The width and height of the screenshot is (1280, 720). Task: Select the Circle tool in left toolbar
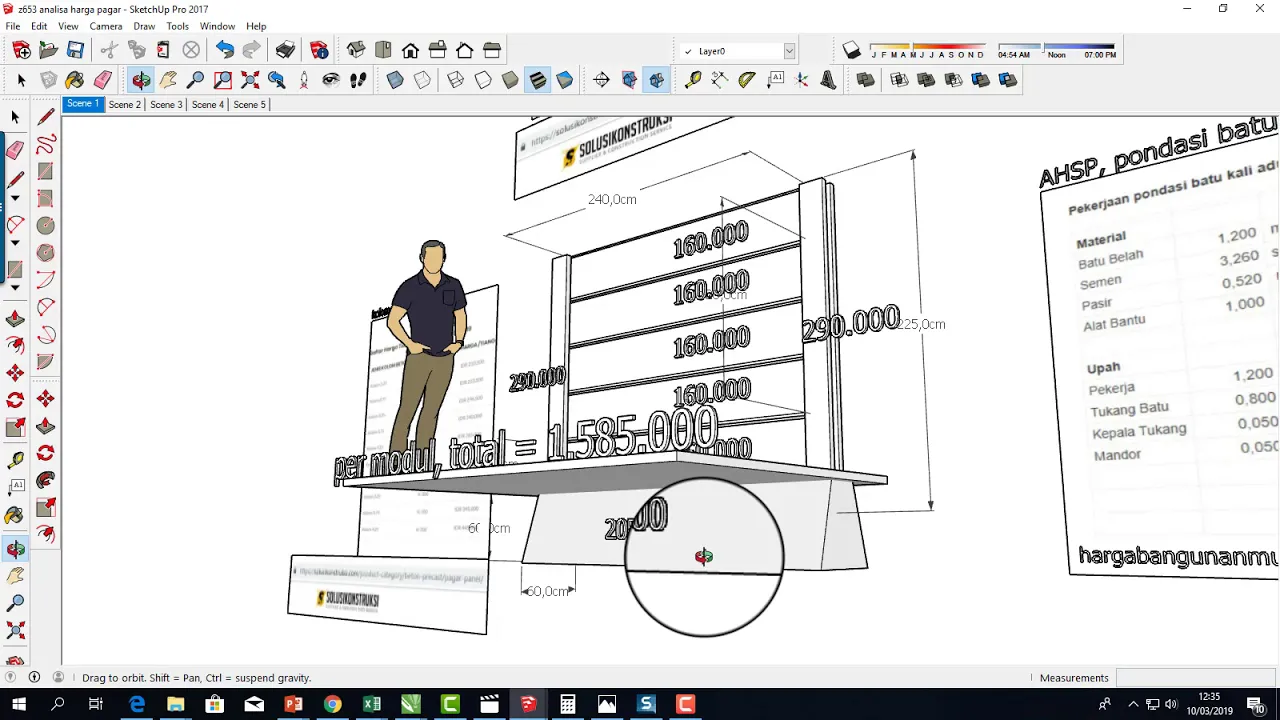[46, 225]
